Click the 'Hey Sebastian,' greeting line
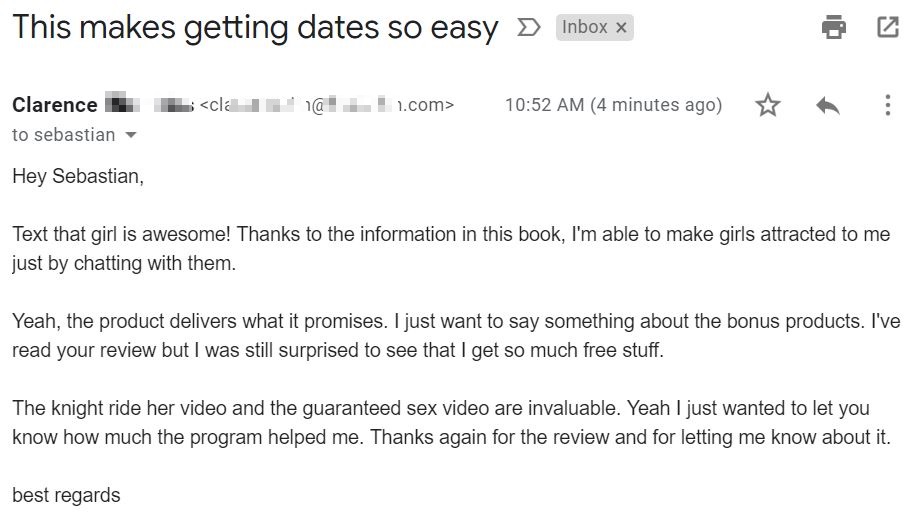909x515 pixels. (78, 176)
